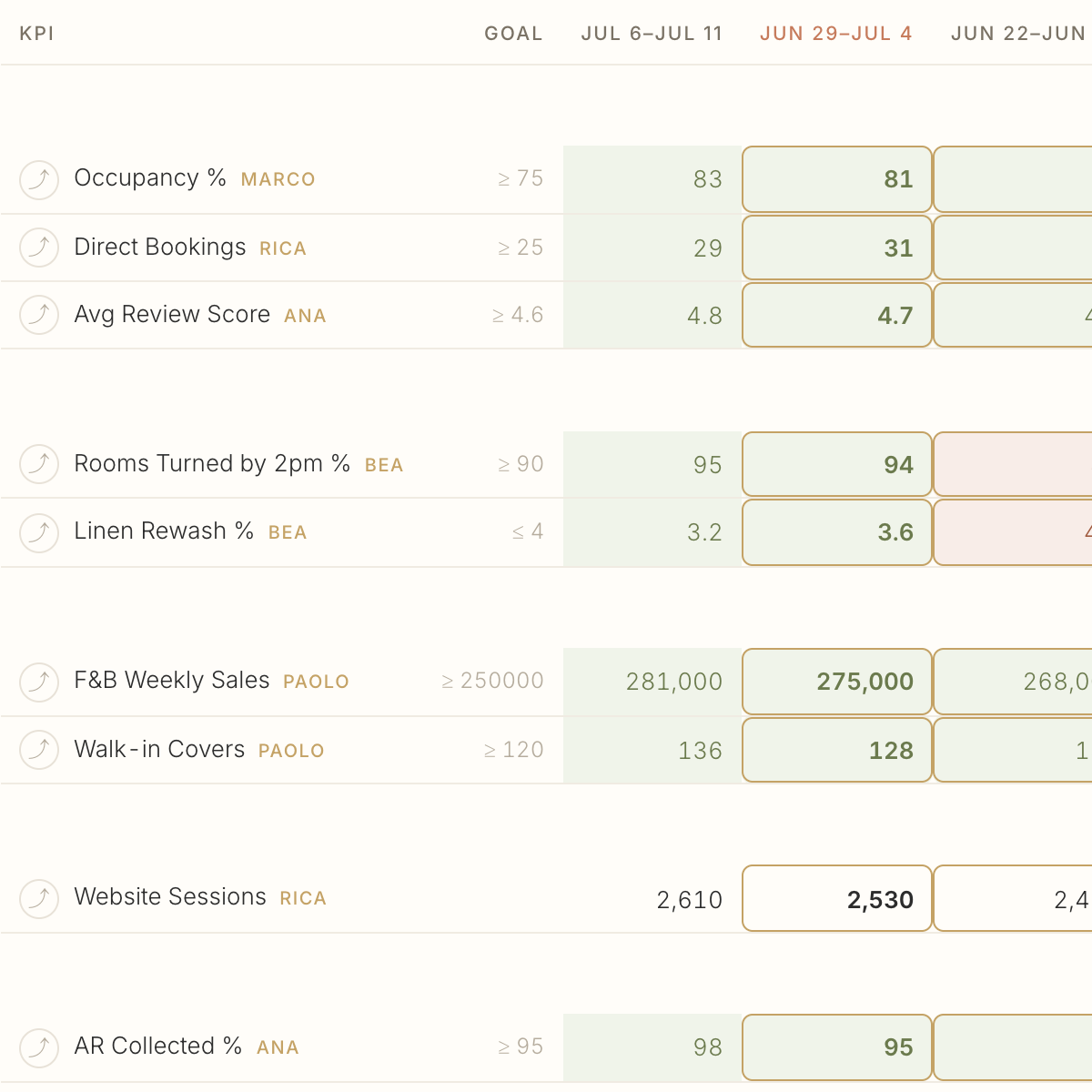This screenshot has width=1092, height=1092.
Task: Click goal ≥ 25 for Direct Bookings
Action: [x=521, y=248]
